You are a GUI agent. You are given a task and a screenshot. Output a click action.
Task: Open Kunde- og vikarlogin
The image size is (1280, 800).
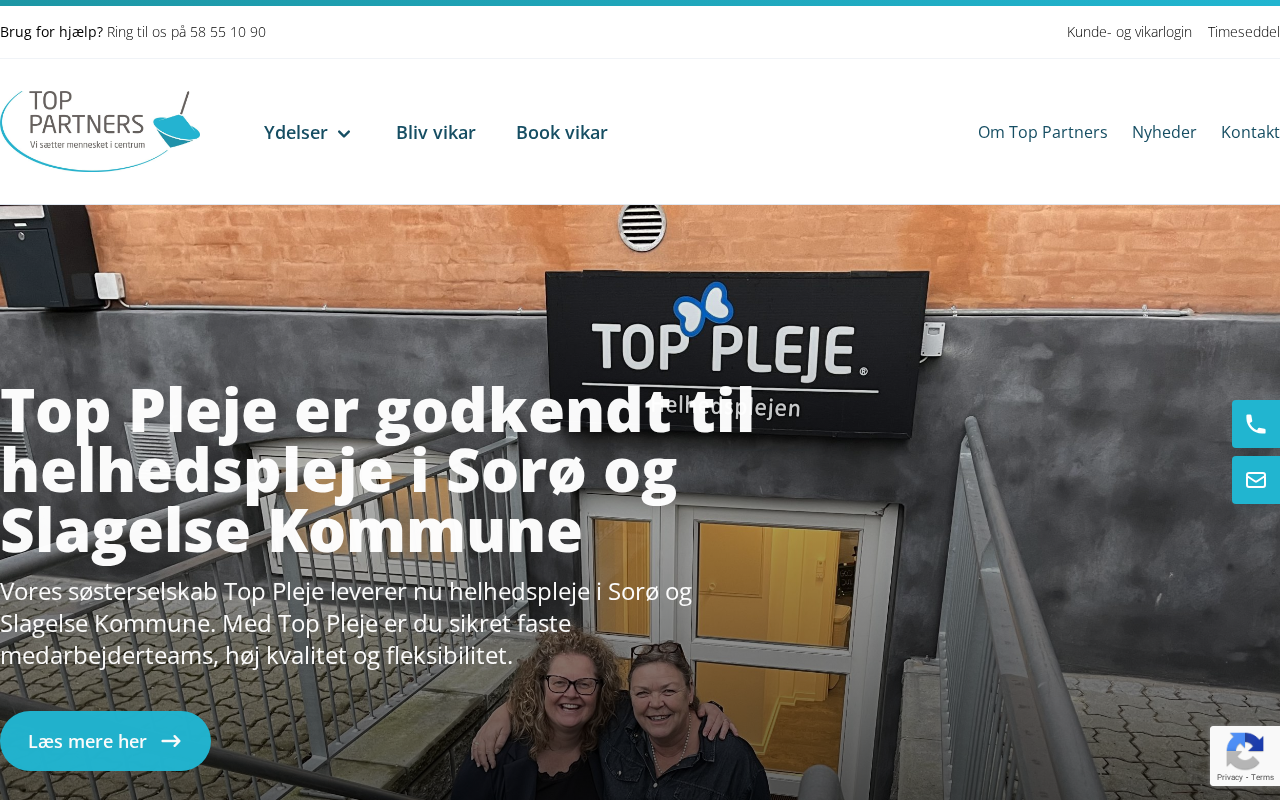coord(1129,32)
